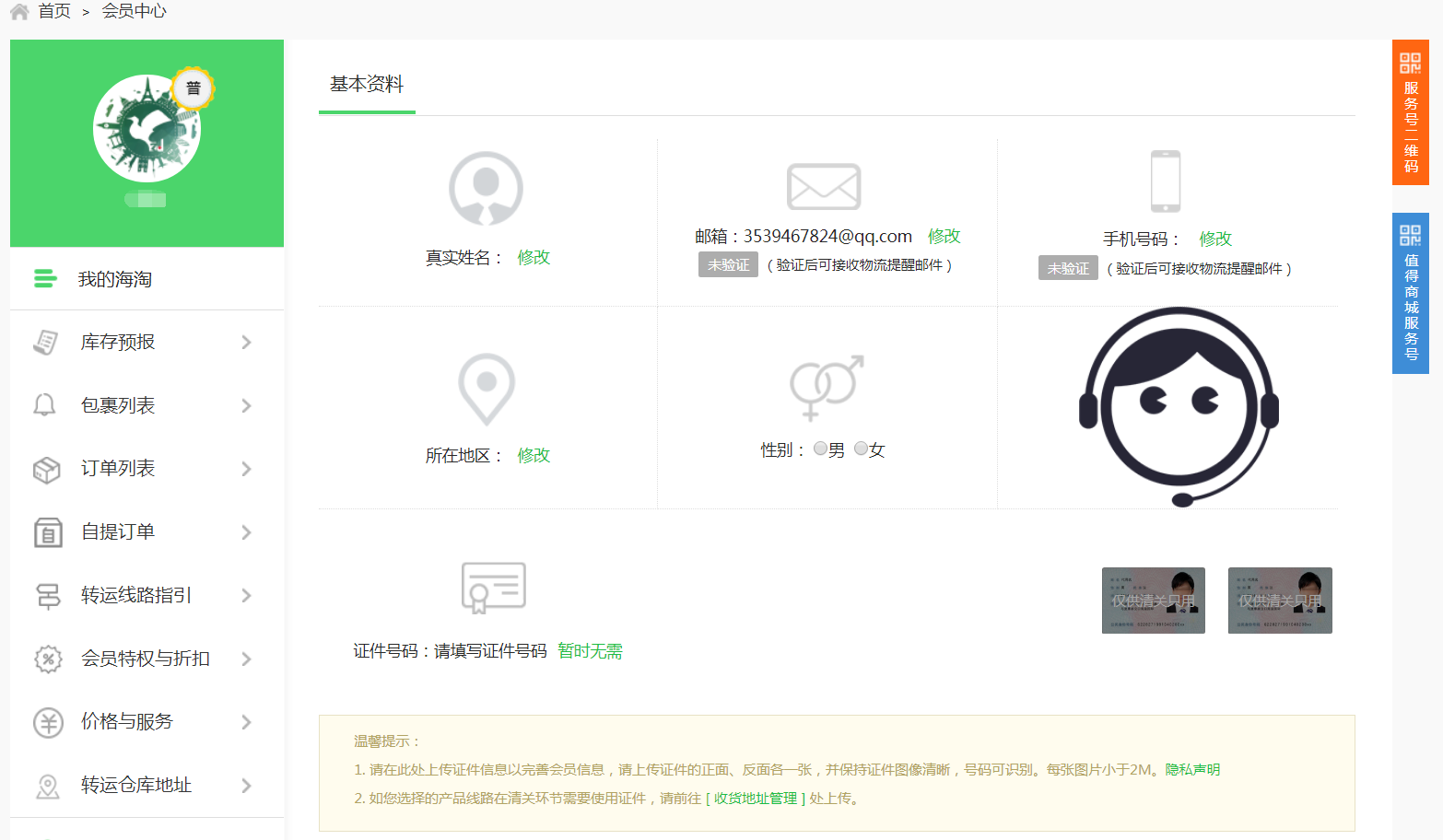View the 隐私声明 privacy statement link
The image size is (1443, 840).
click(1191, 769)
